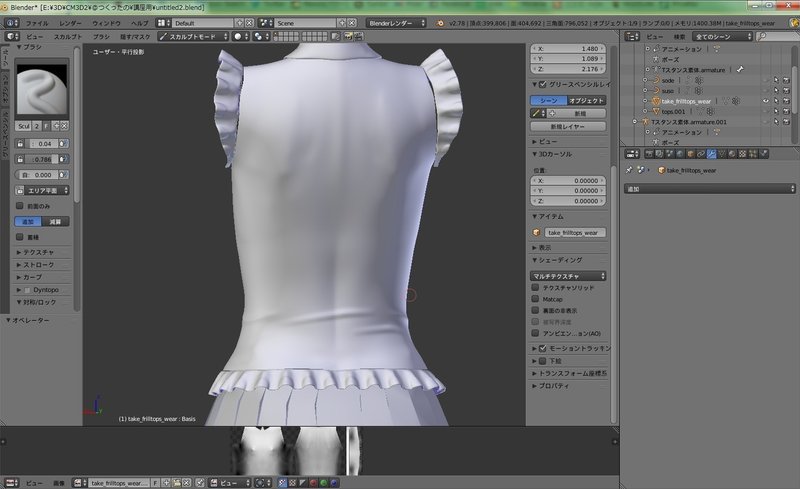
Task: Open the Modifiers wrench tab icon
Action: (711, 154)
